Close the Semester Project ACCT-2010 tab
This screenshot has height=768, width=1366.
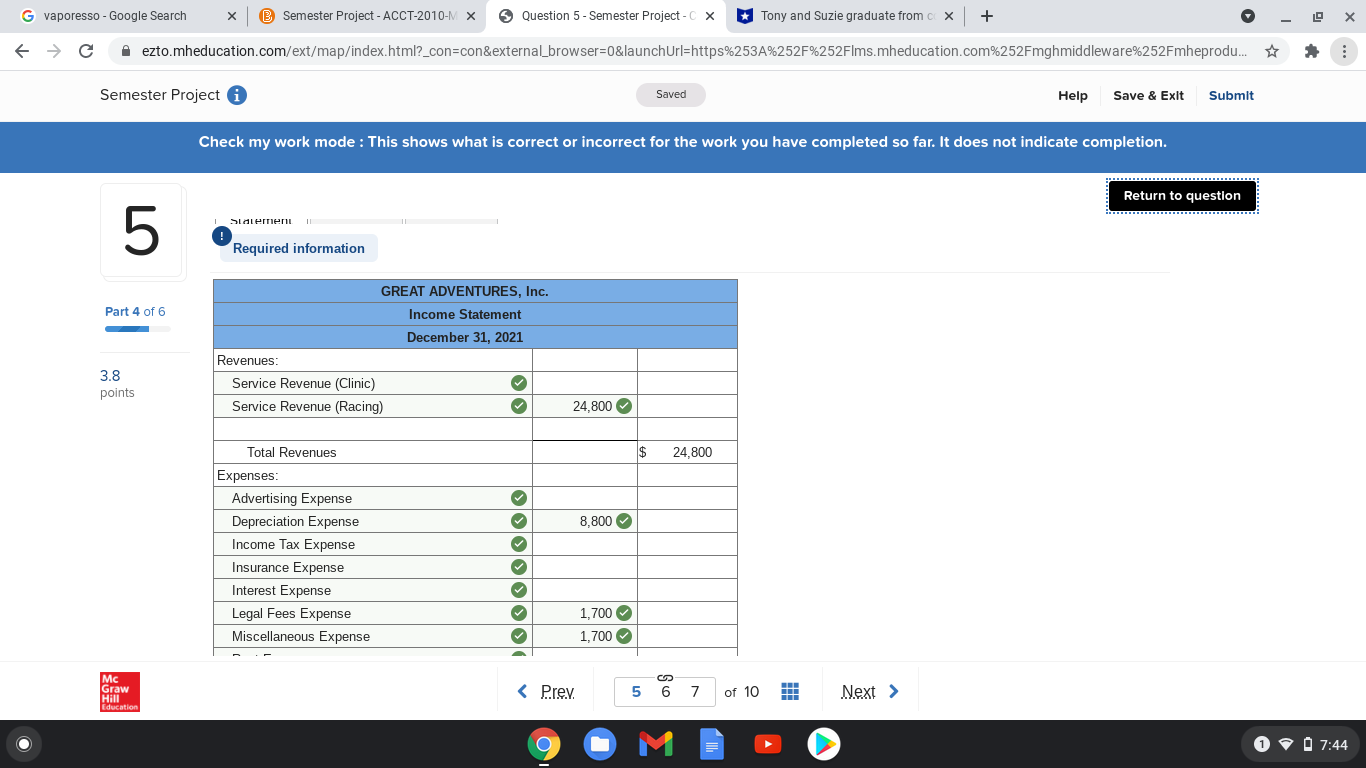(471, 16)
